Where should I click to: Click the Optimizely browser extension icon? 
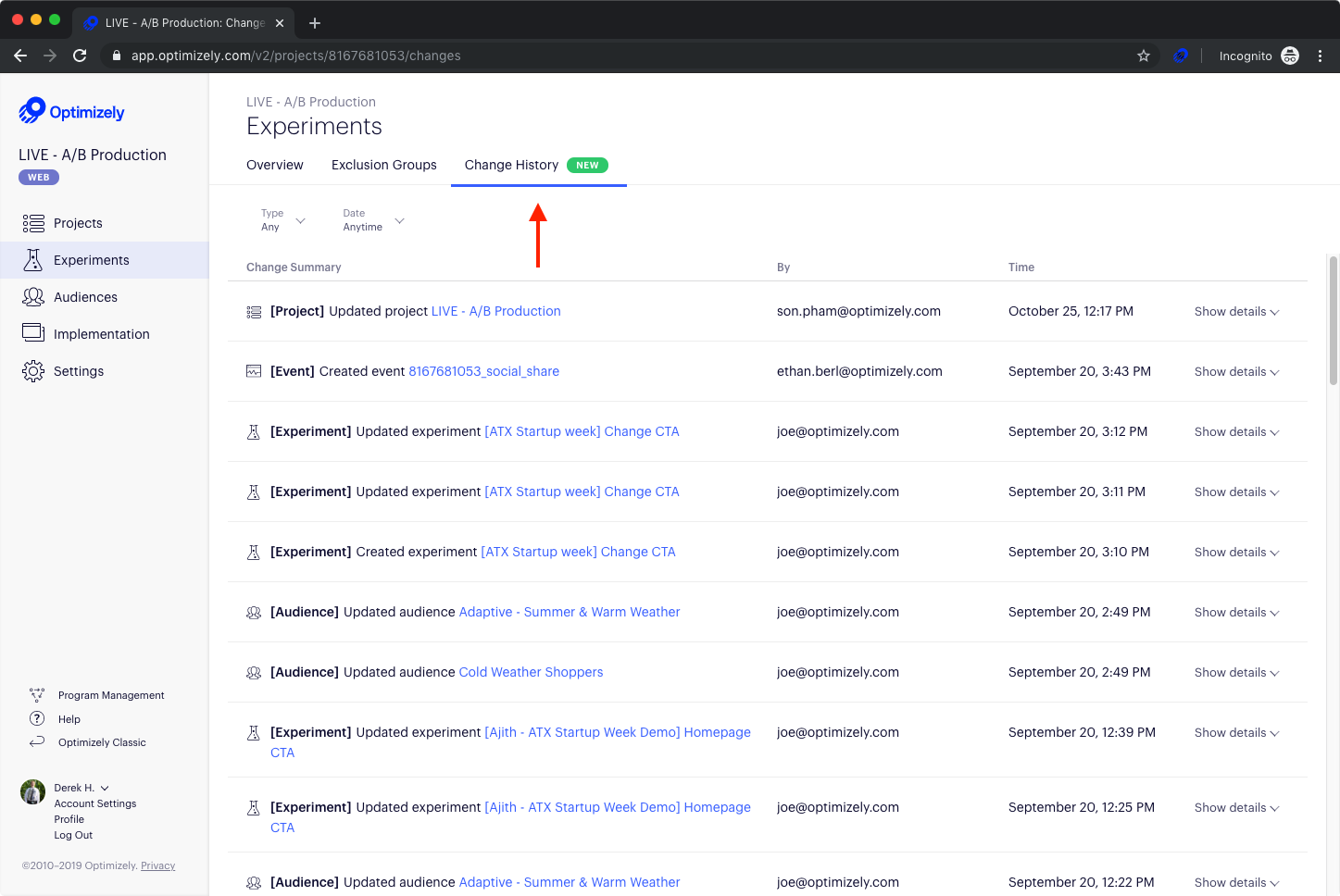[x=1181, y=56]
